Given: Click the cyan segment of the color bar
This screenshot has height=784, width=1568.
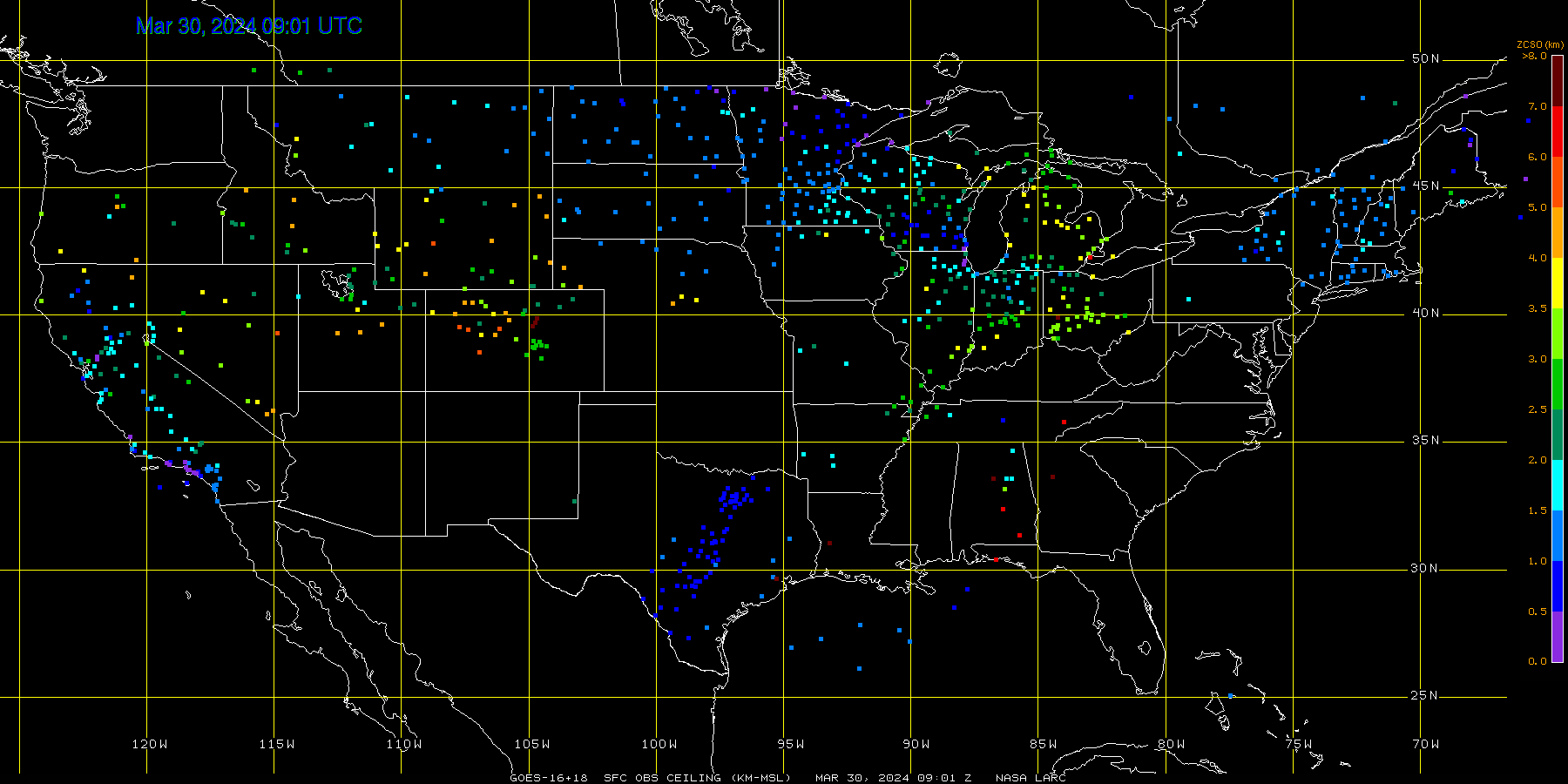Looking at the screenshot, I should [1558, 485].
